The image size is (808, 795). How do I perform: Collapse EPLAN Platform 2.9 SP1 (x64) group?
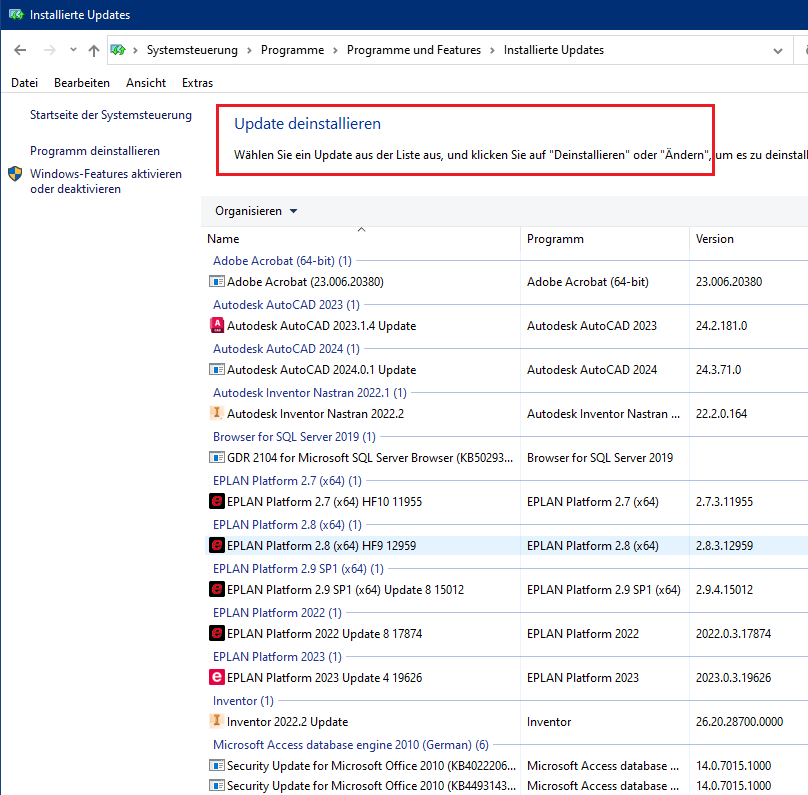[298, 569]
